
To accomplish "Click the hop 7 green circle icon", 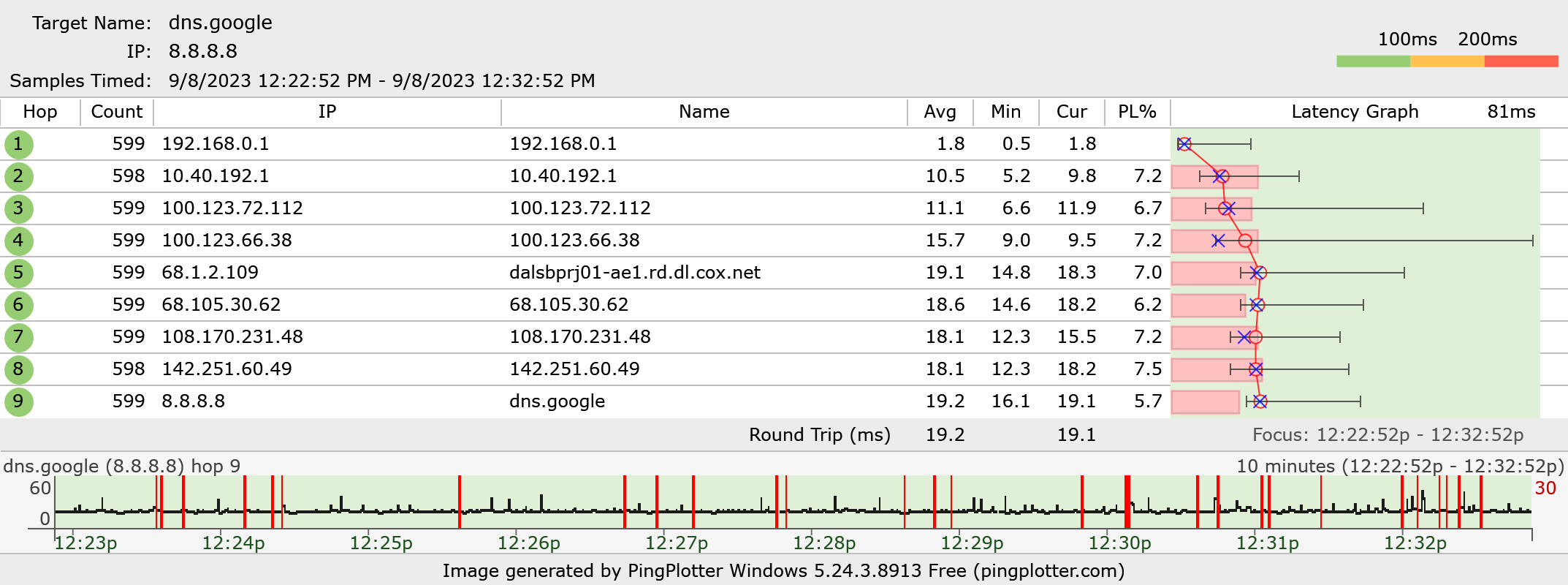I will click(x=18, y=337).
